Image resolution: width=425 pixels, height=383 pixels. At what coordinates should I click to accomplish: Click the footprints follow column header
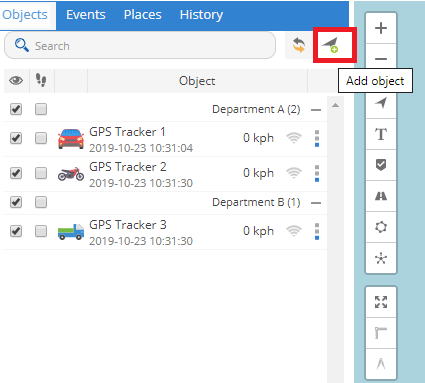[41, 80]
